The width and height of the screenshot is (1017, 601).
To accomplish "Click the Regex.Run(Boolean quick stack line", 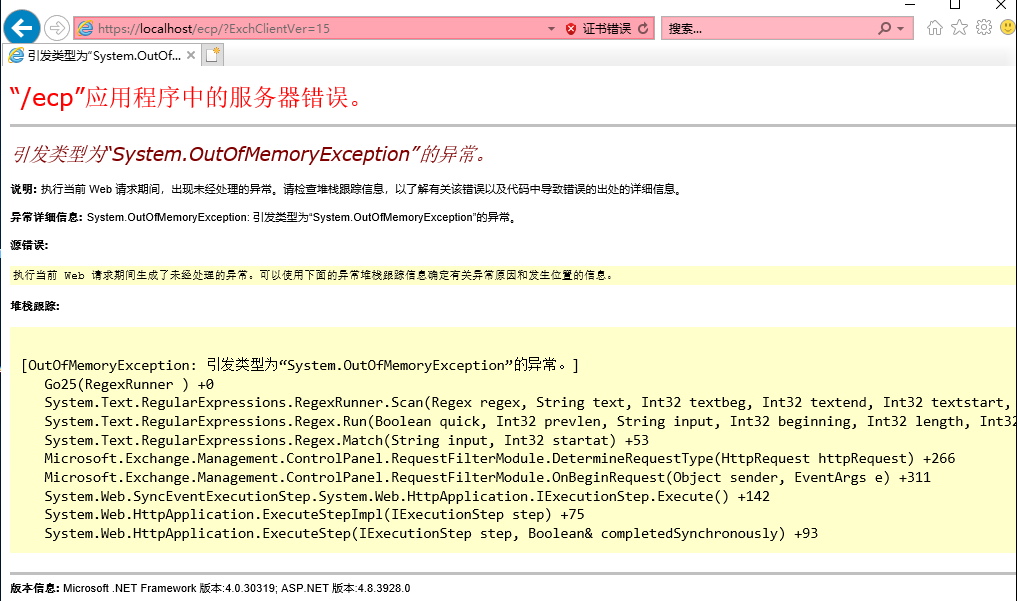I will [529, 421].
